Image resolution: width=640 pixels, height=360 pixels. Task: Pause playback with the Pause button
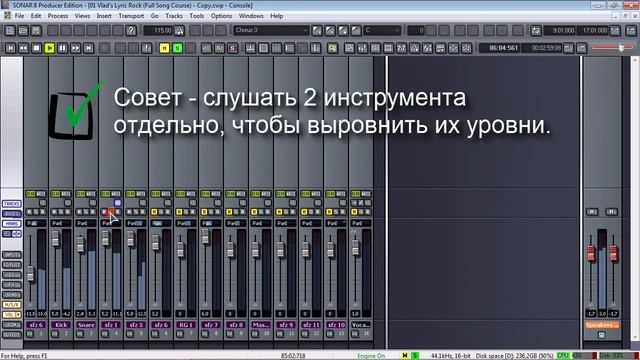coord(62,48)
